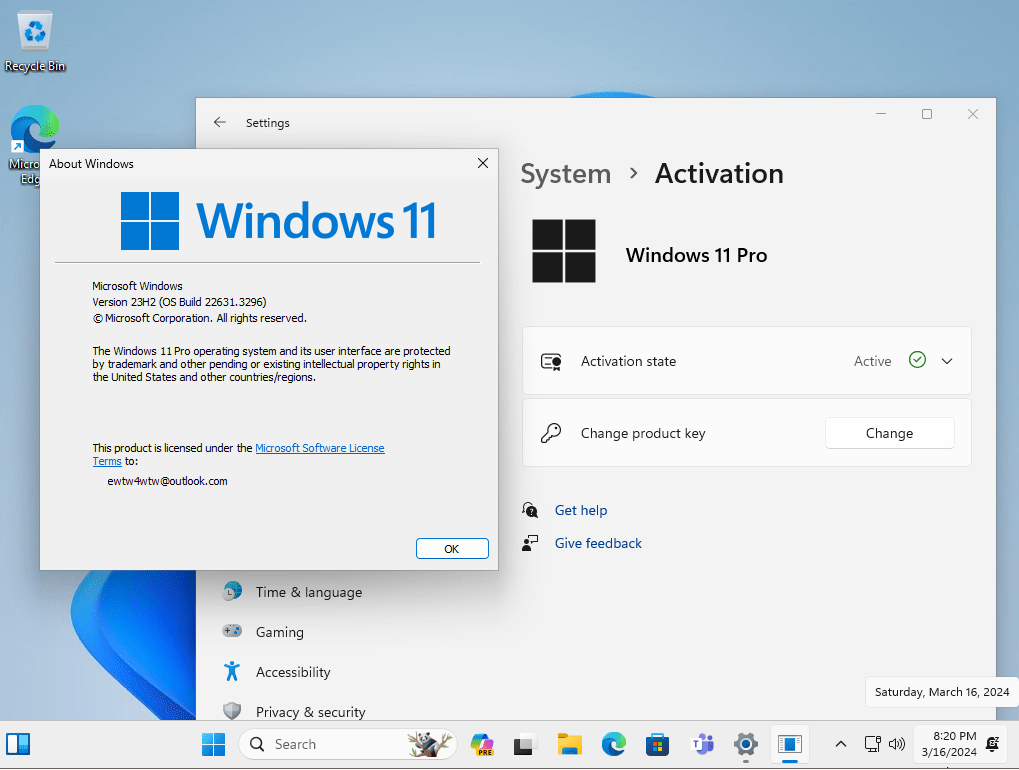Click the volume speaker tray icon
The width and height of the screenshot is (1019, 770).
[897, 744]
